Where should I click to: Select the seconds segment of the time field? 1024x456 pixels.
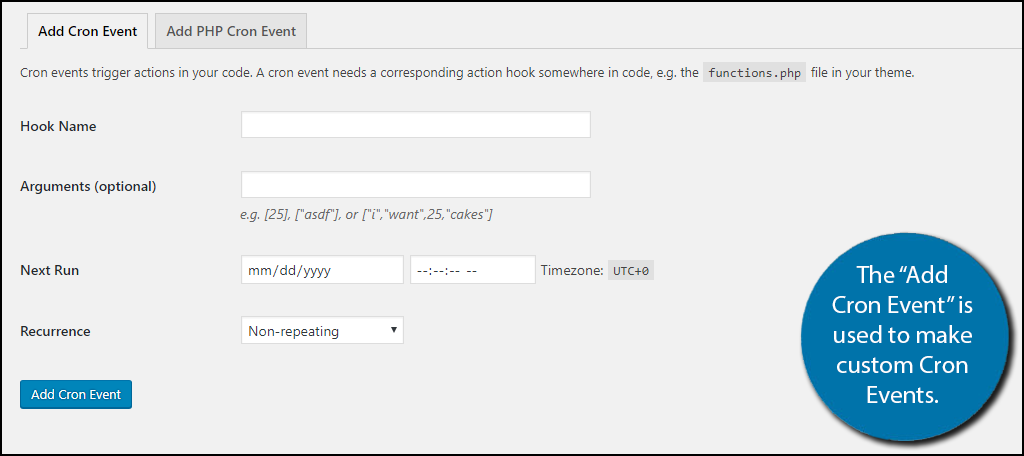coord(453,270)
